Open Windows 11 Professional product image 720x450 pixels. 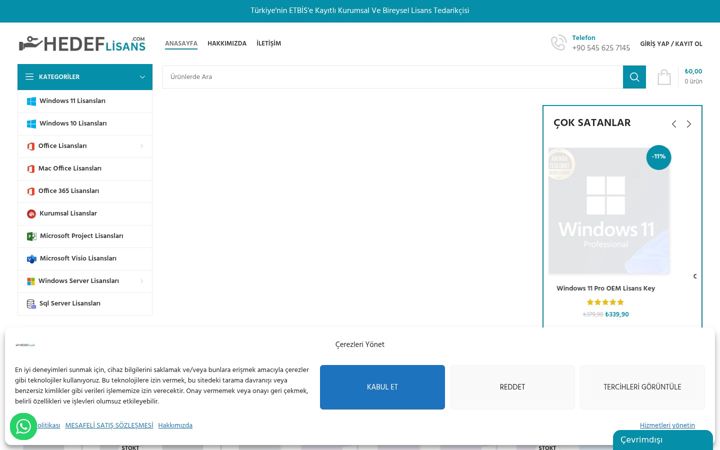tap(609, 211)
